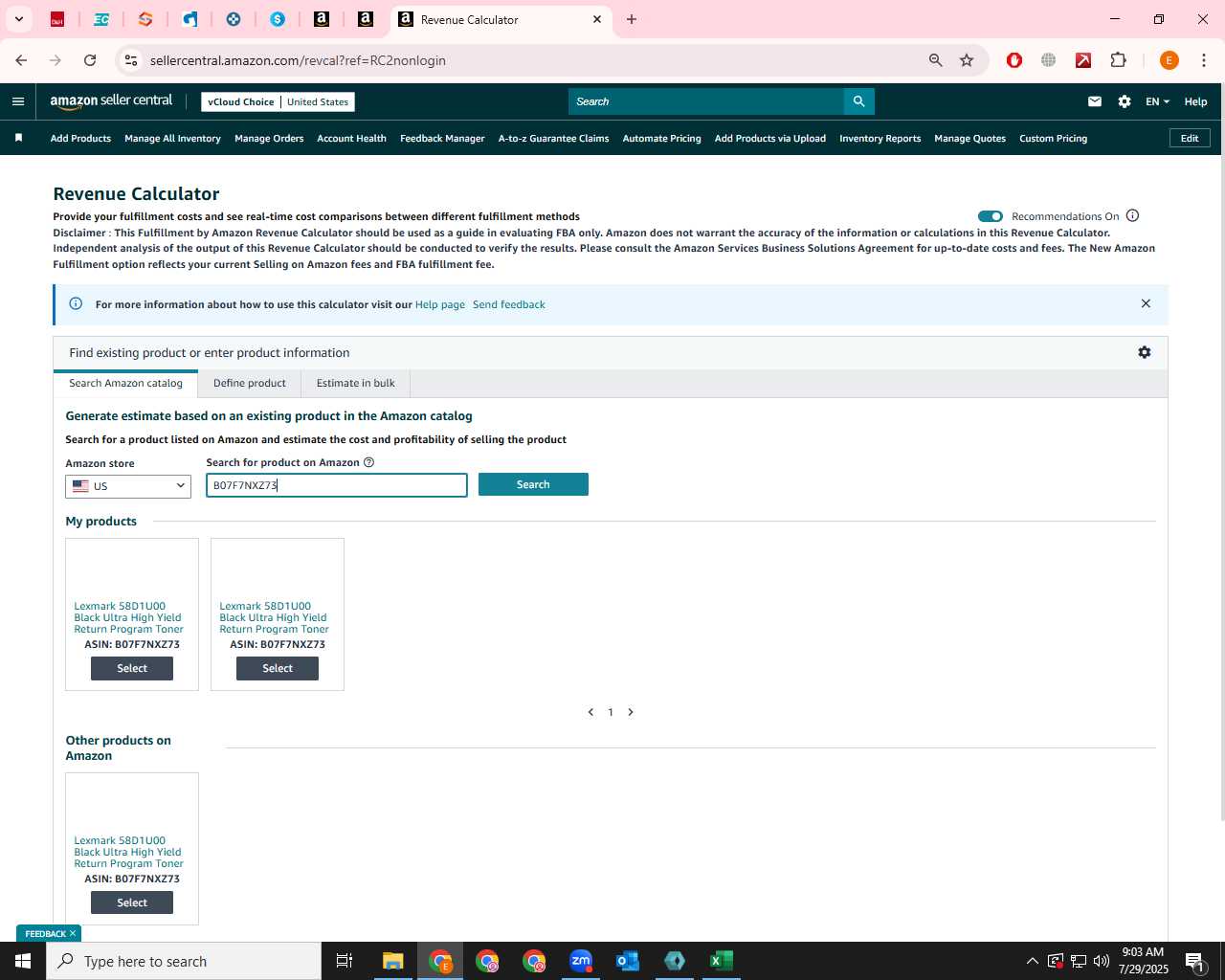Open the Chrome tab search chevron
Image resolution: width=1225 pixels, height=980 pixels.
tap(18, 19)
